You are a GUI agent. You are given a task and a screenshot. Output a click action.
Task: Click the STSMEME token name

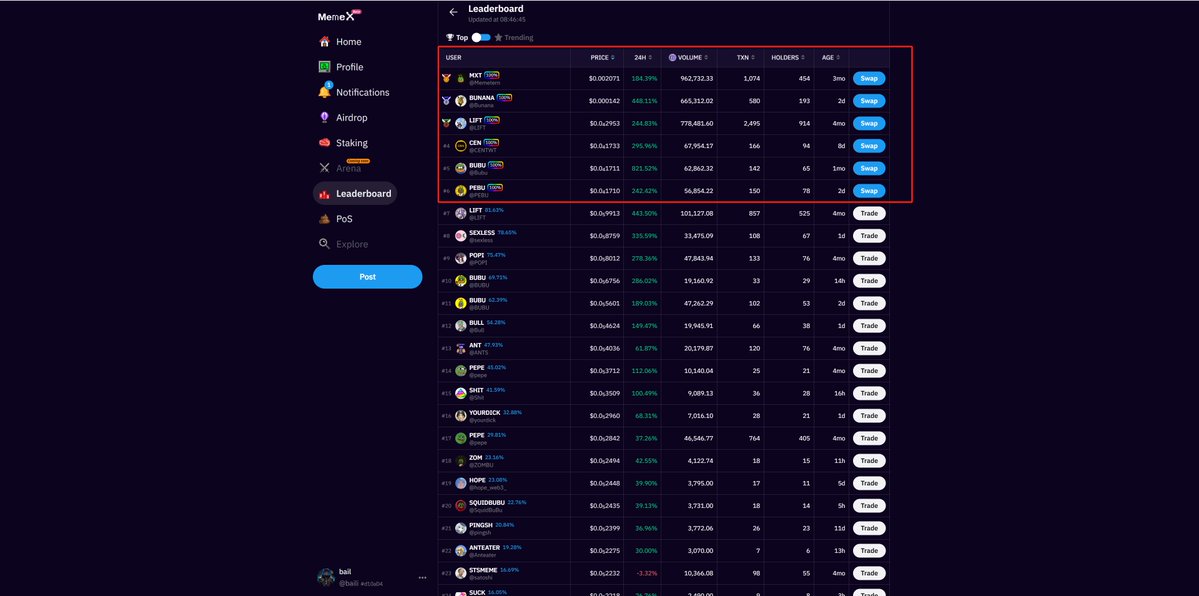click(483, 570)
